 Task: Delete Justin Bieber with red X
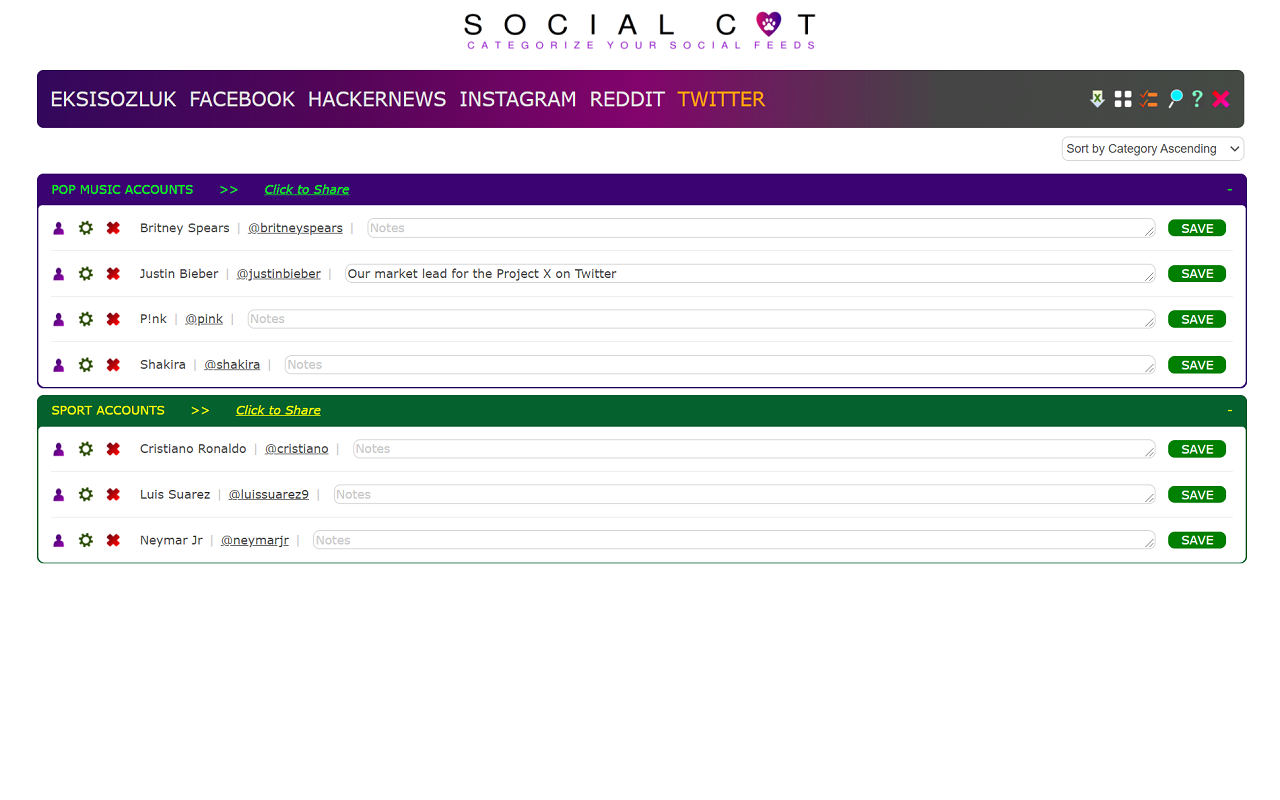tap(113, 274)
